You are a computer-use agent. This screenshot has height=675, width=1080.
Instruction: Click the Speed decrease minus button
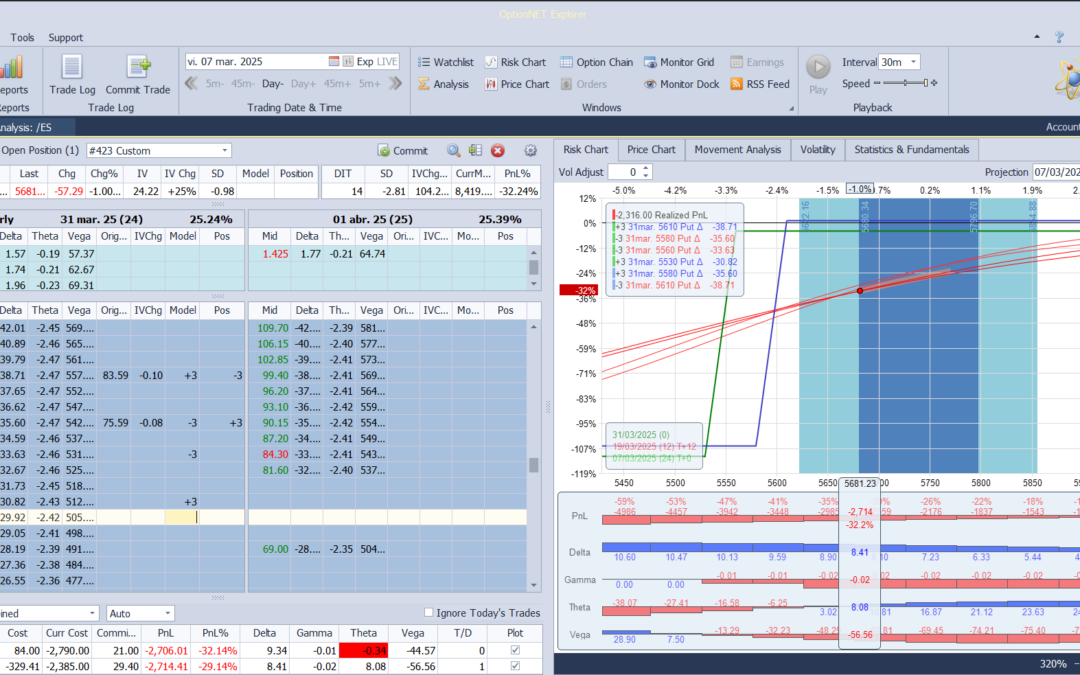tap(877, 83)
